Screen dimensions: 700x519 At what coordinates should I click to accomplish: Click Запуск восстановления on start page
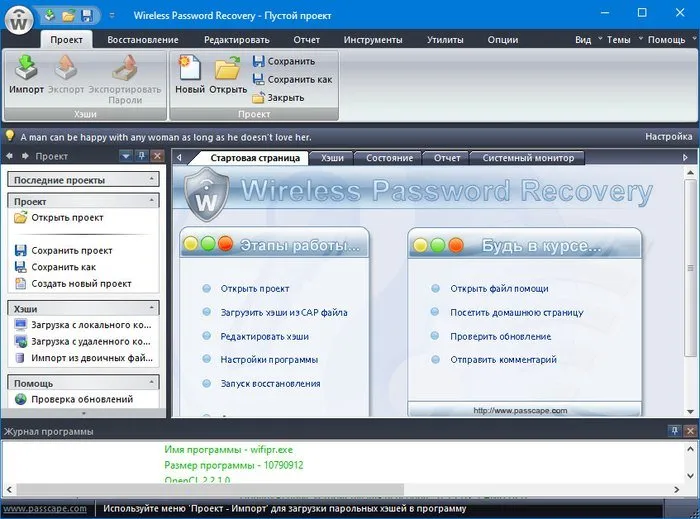pyautogui.click(x=270, y=384)
